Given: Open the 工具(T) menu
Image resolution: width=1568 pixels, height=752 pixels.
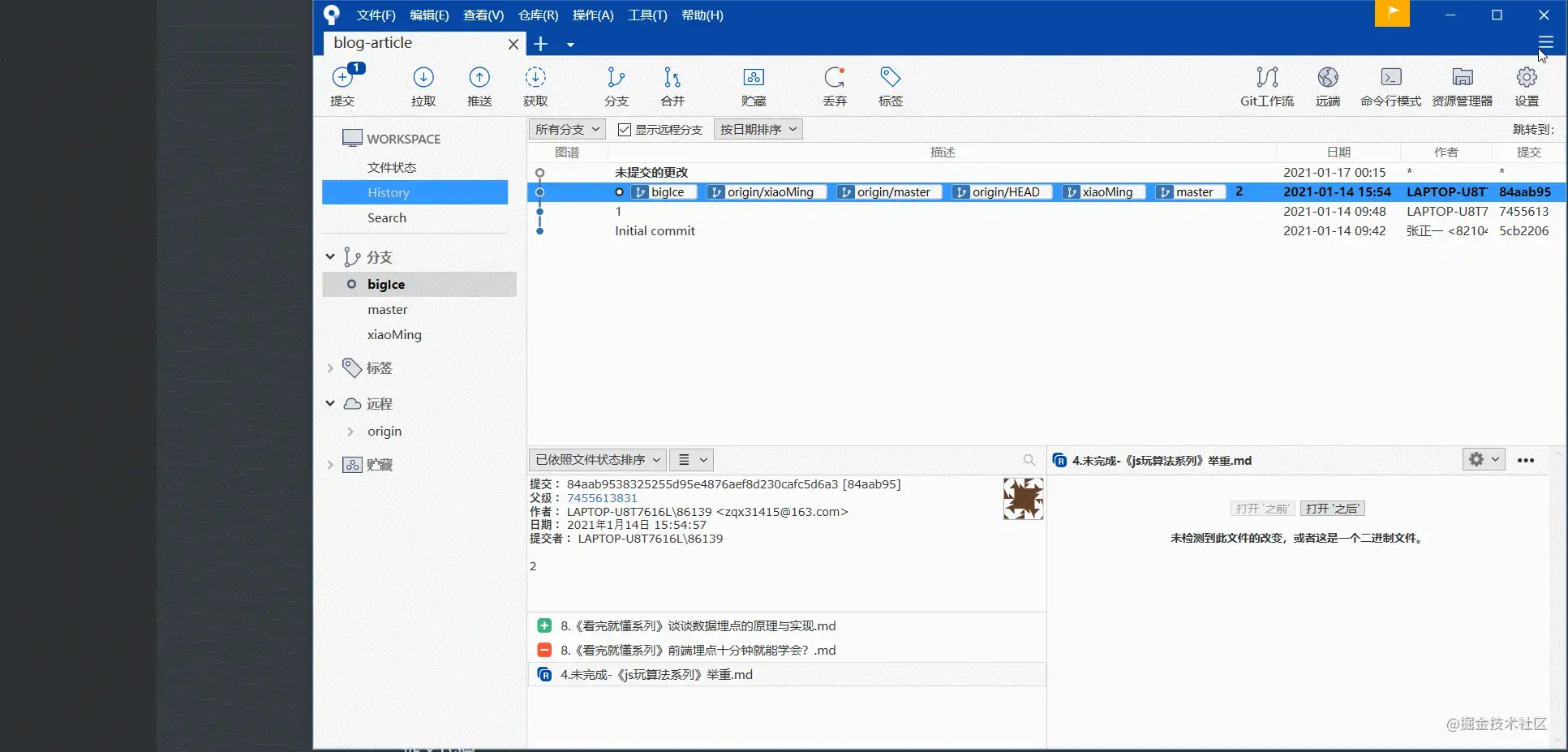Looking at the screenshot, I should [x=647, y=15].
